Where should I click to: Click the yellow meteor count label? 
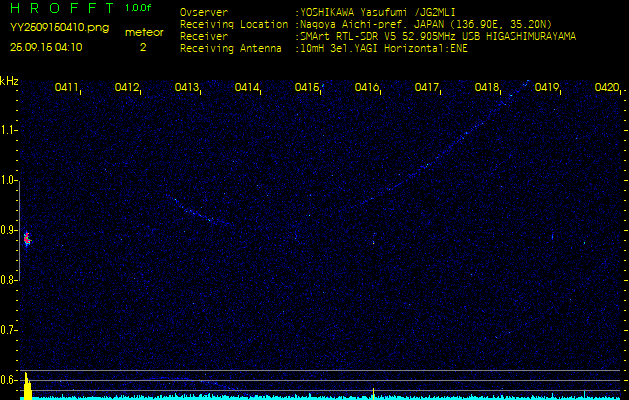coord(143,32)
